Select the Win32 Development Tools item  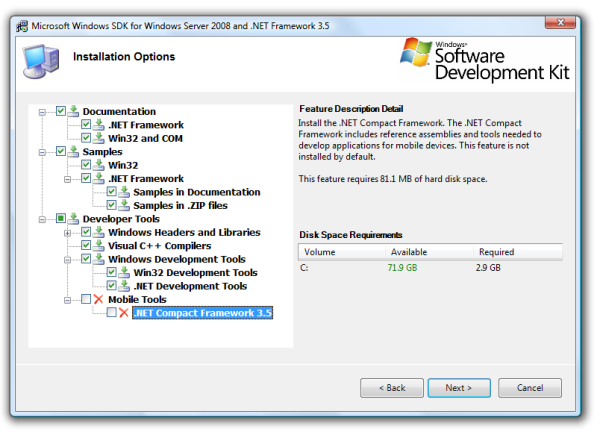[196, 272]
